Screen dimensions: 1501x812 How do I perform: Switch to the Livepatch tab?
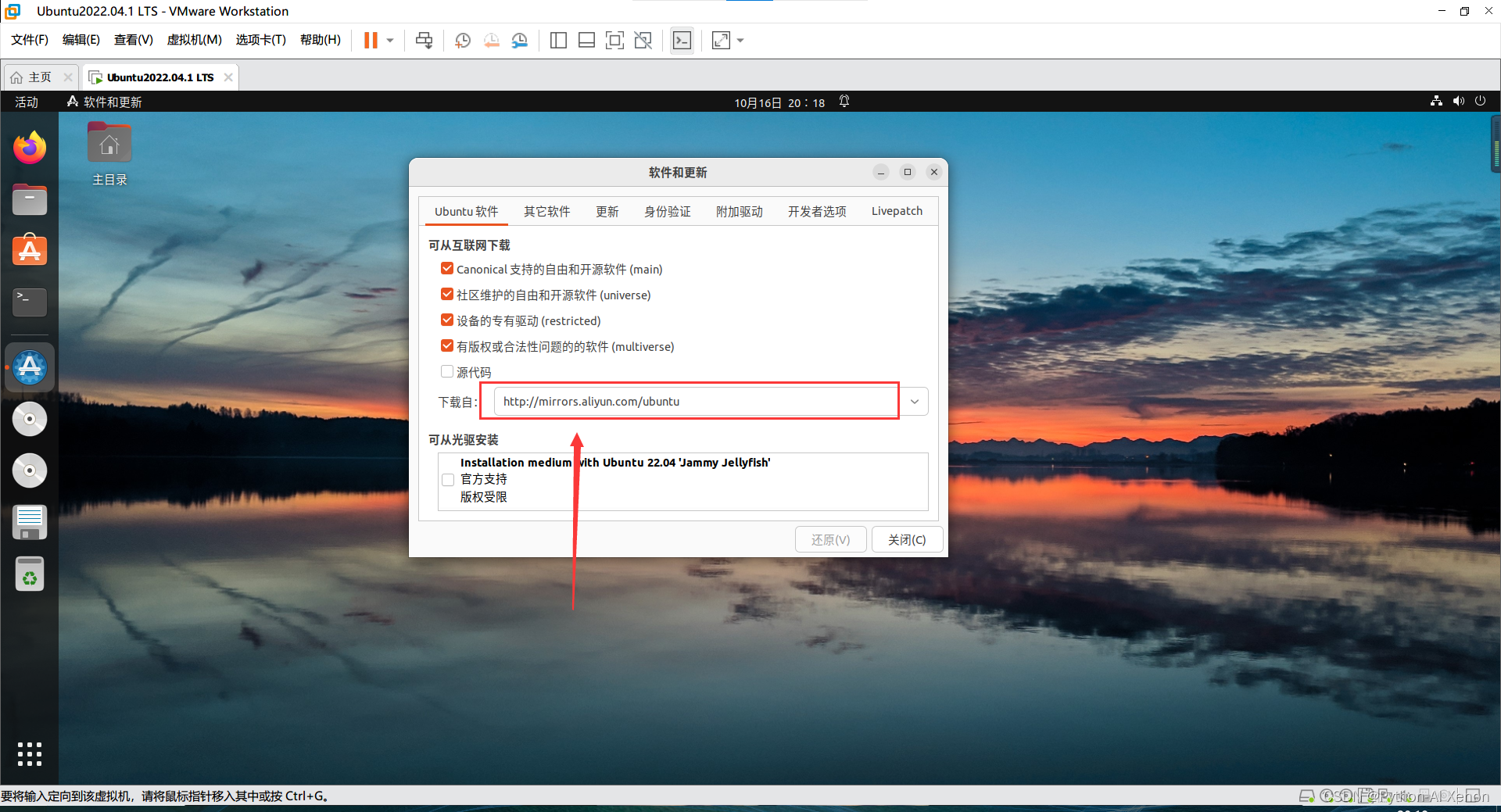click(x=897, y=212)
